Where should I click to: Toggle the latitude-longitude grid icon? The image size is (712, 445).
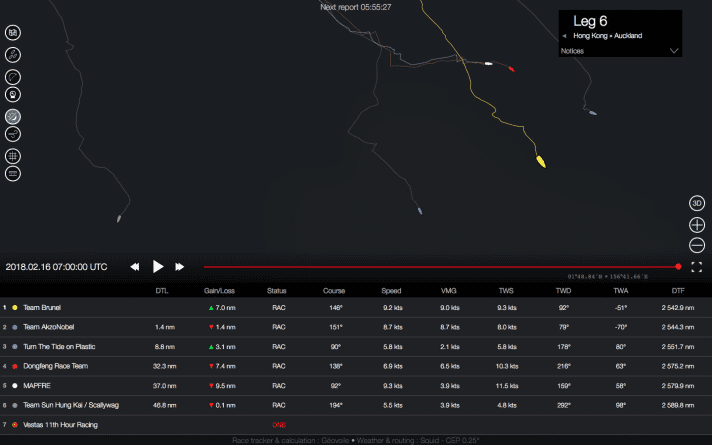[x=14, y=156]
